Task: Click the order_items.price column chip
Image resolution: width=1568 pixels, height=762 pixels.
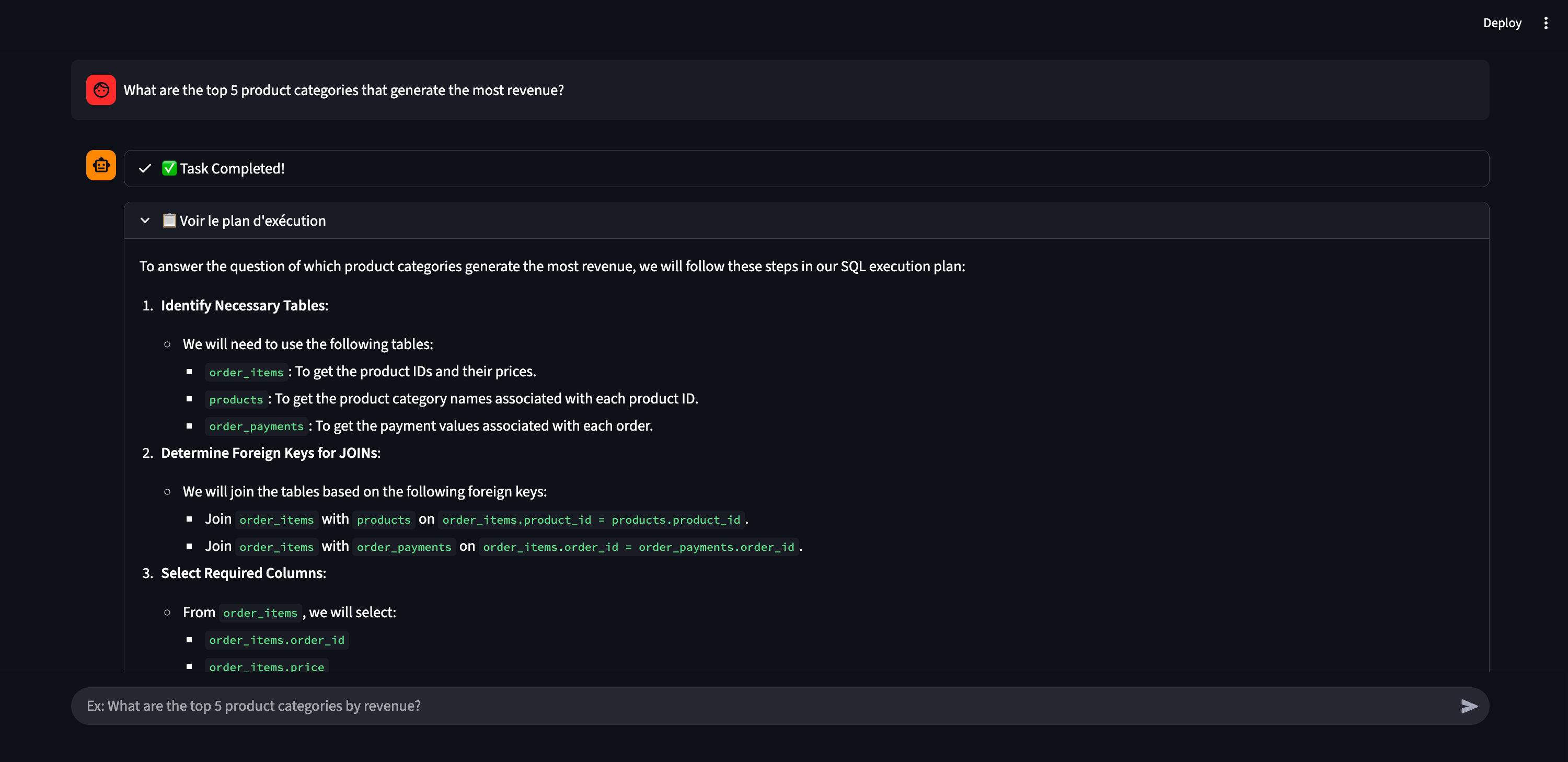Action: [267, 666]
